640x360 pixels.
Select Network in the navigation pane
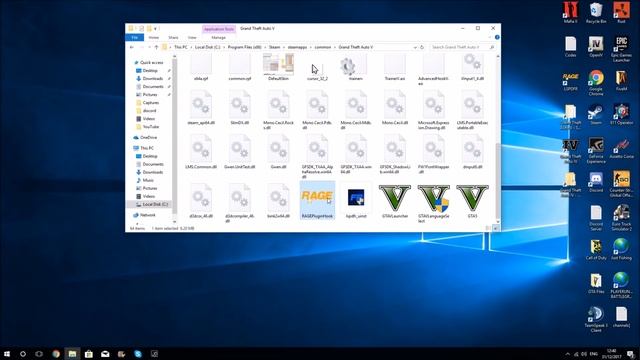147,215
